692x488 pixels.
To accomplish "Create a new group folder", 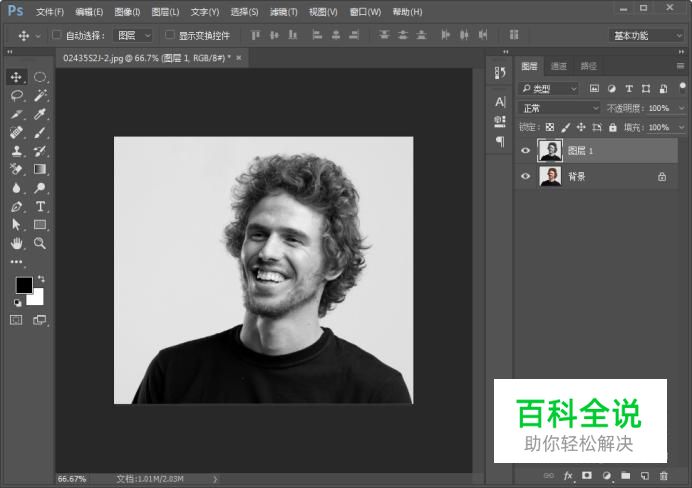I will 625,475.
